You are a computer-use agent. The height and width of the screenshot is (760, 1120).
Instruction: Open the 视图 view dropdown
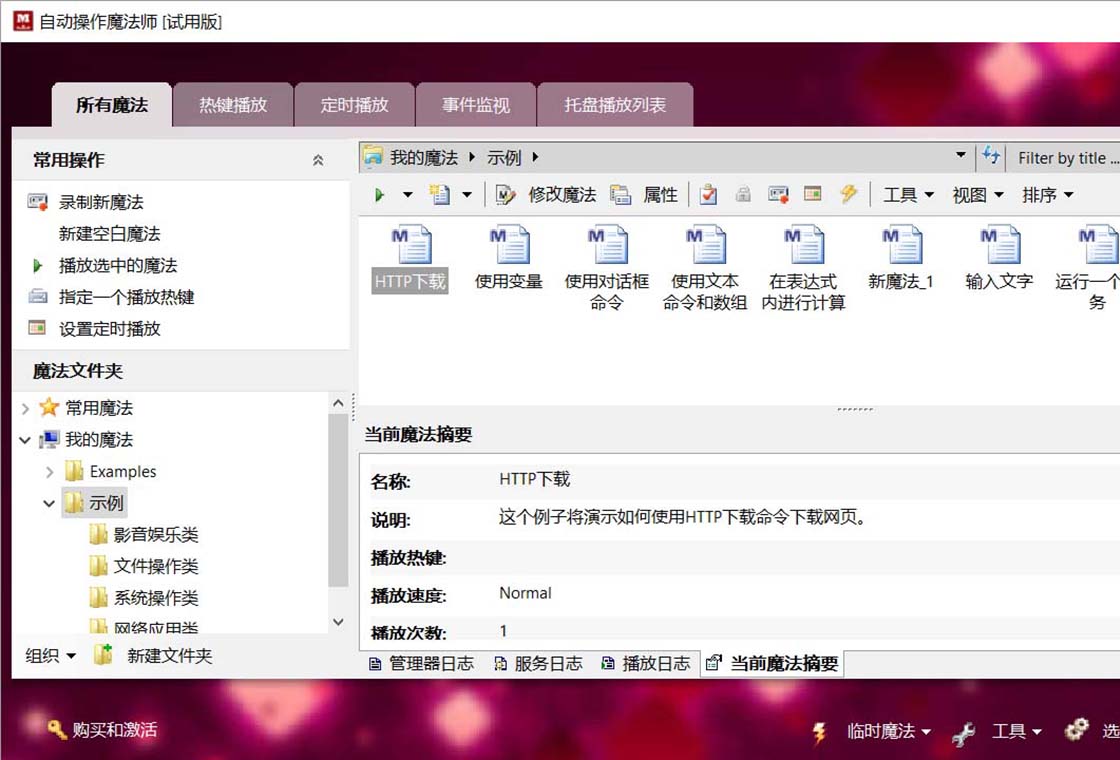(x=977, y=194)
